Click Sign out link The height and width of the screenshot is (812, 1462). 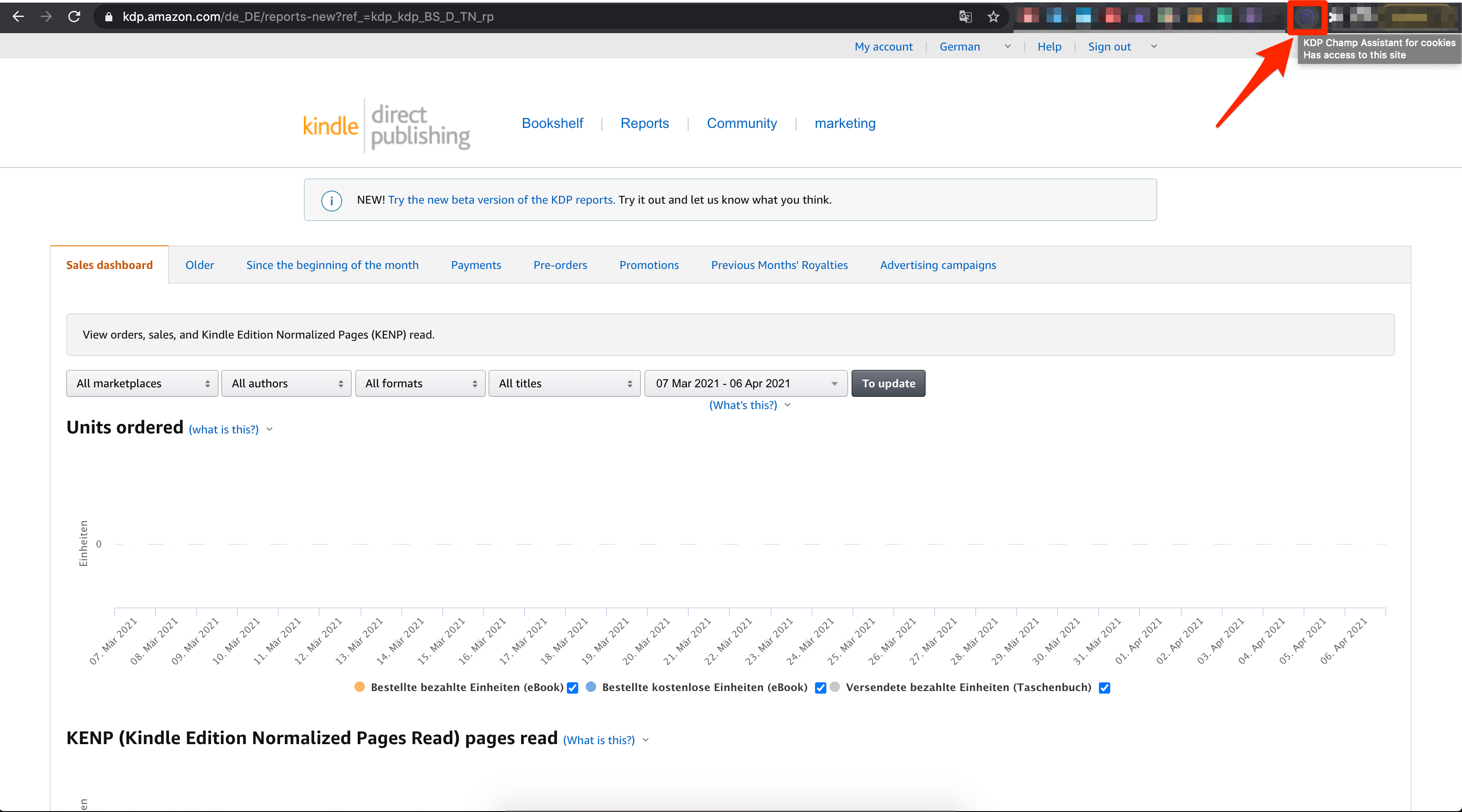[1109, 47]
